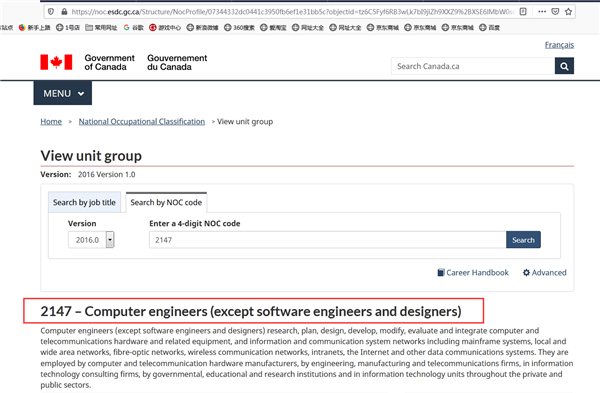Open the 1号店 bookmark
This screenshot has width=600, height=393.
(x=68, y=28)
